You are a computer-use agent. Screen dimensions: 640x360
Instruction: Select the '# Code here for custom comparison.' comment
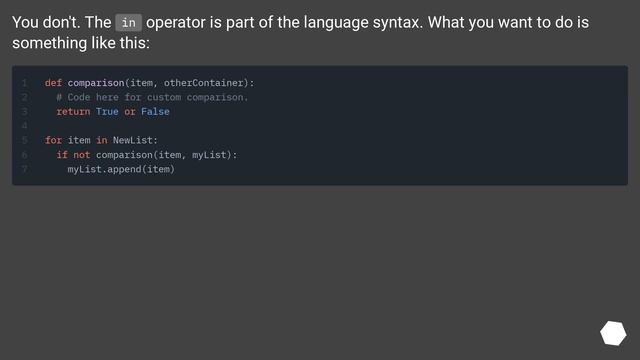pos(152,97)
